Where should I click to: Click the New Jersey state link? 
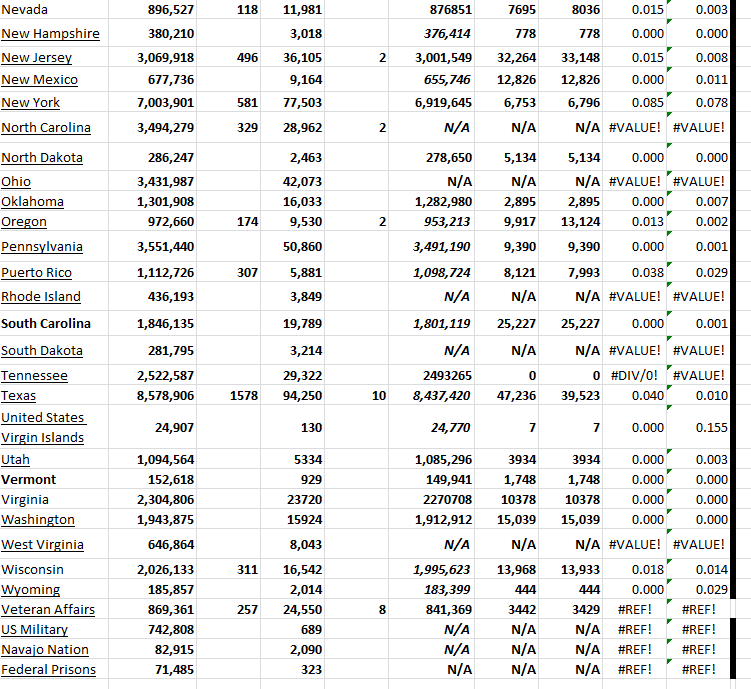pos(36,58)
